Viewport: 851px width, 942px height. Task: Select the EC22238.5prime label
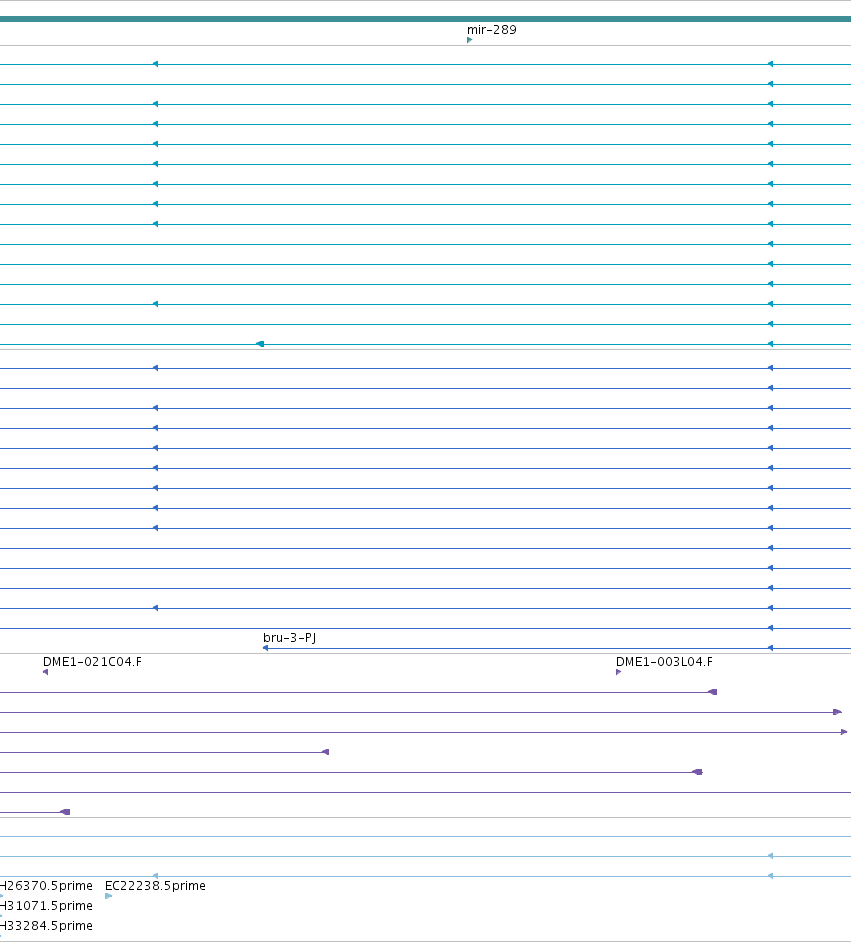tap(155, 886)
